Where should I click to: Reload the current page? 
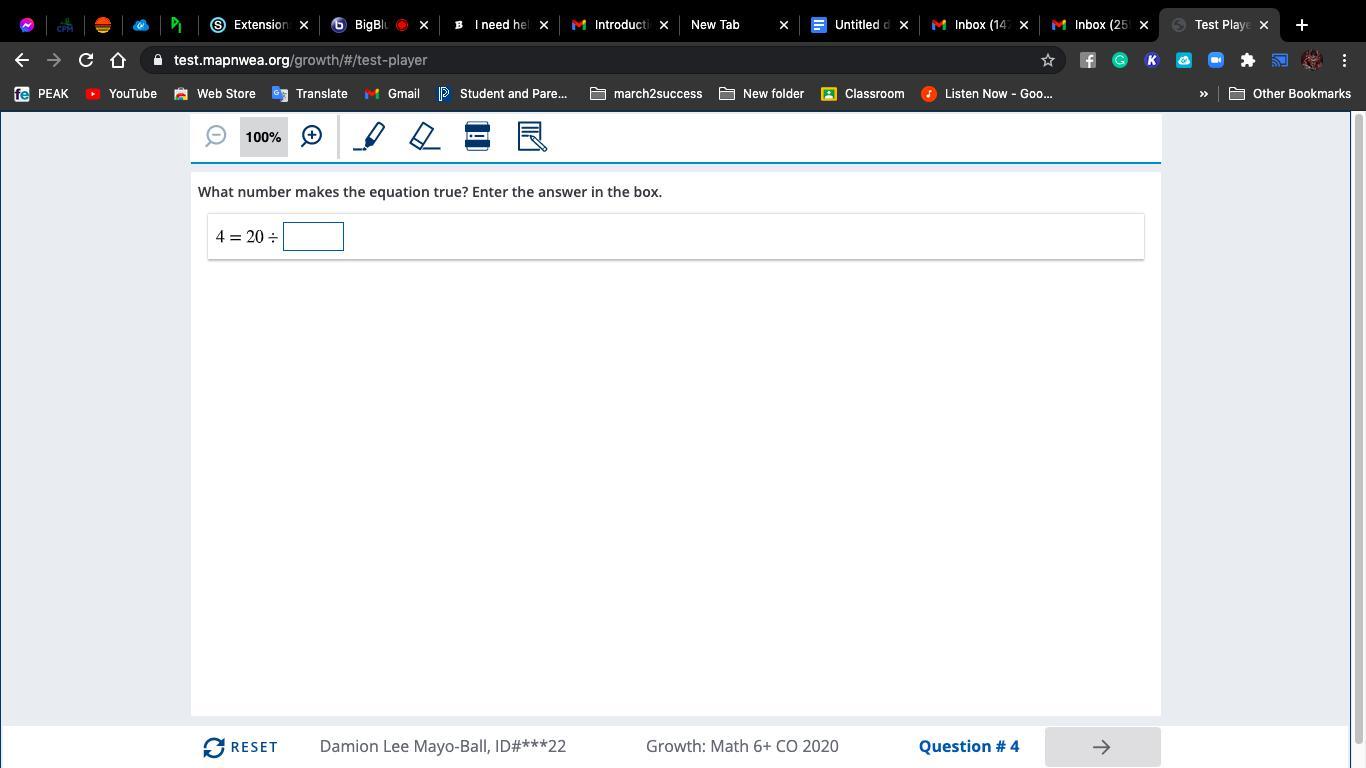86,60
